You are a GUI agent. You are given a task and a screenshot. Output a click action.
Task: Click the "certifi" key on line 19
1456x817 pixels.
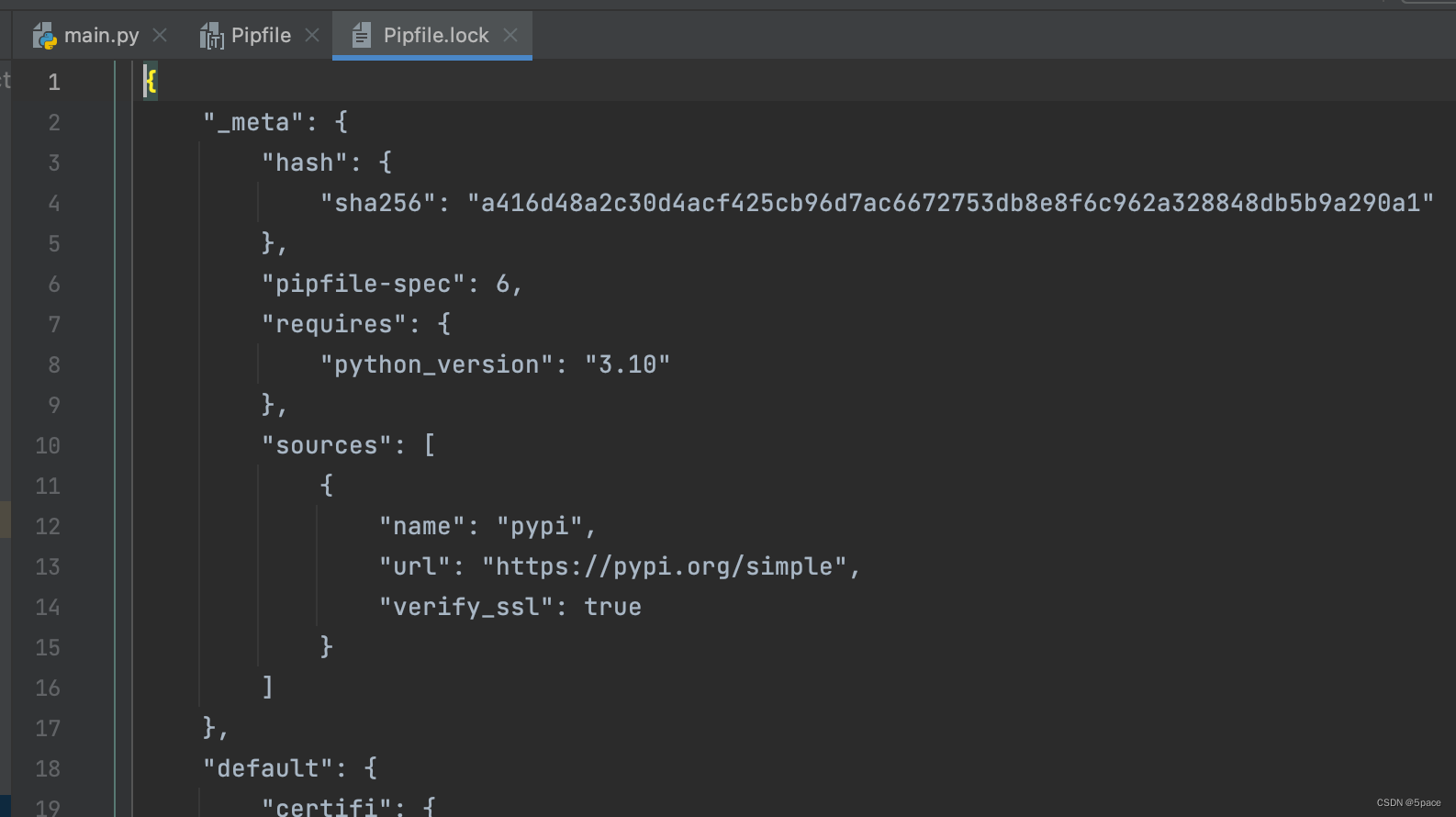click(327, 807)
